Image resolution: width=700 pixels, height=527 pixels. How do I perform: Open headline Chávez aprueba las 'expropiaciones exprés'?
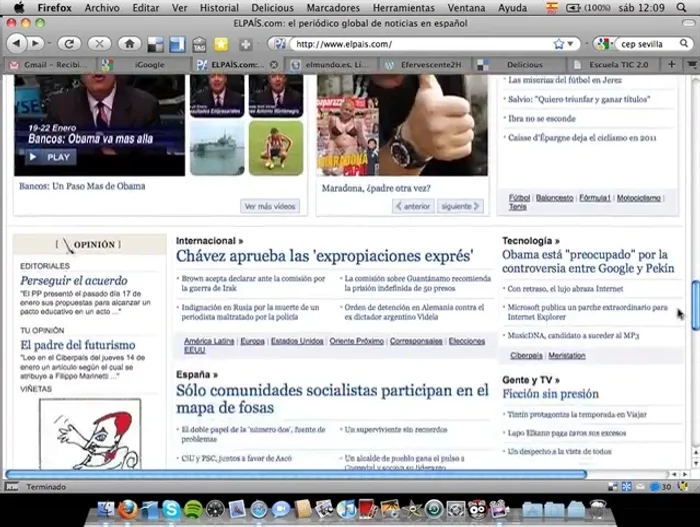point(325,256)
